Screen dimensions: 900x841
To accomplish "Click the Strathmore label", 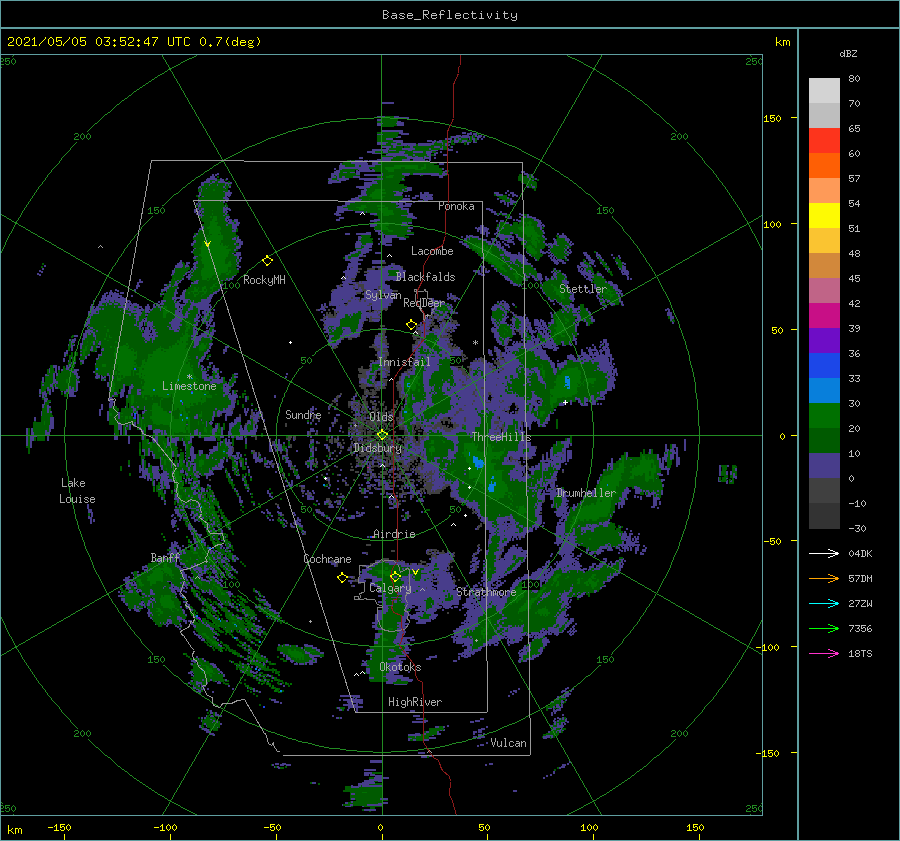I will coord(486,592).
